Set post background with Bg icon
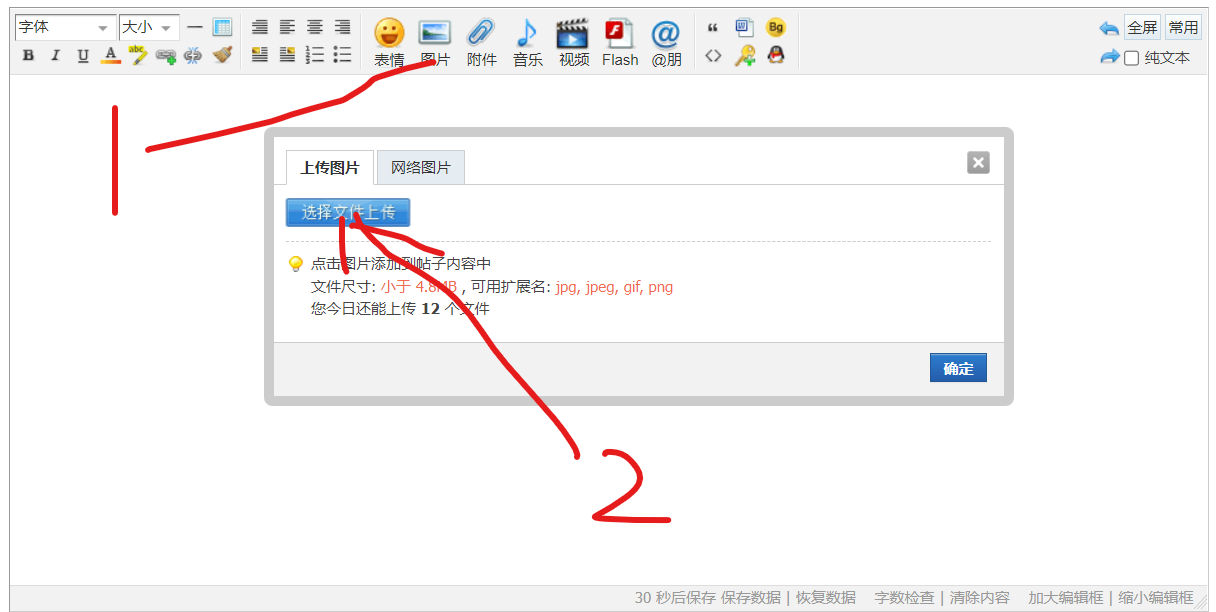Viewport: 1216px width, 612px height. [775, 27]
